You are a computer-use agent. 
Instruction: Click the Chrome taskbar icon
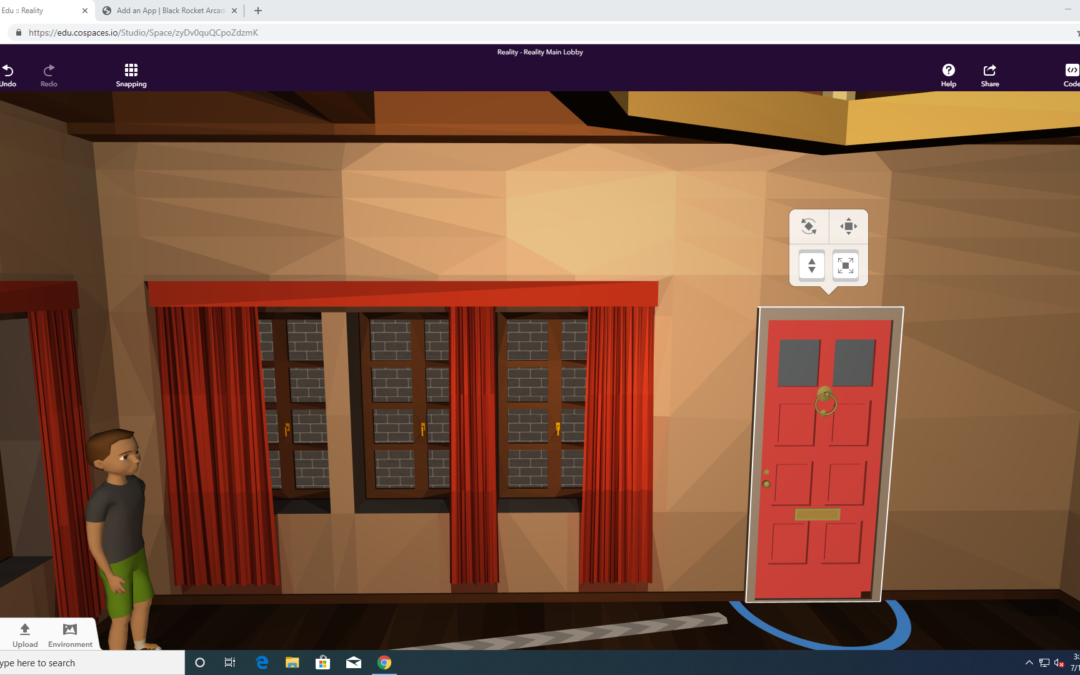coord(384,663)
